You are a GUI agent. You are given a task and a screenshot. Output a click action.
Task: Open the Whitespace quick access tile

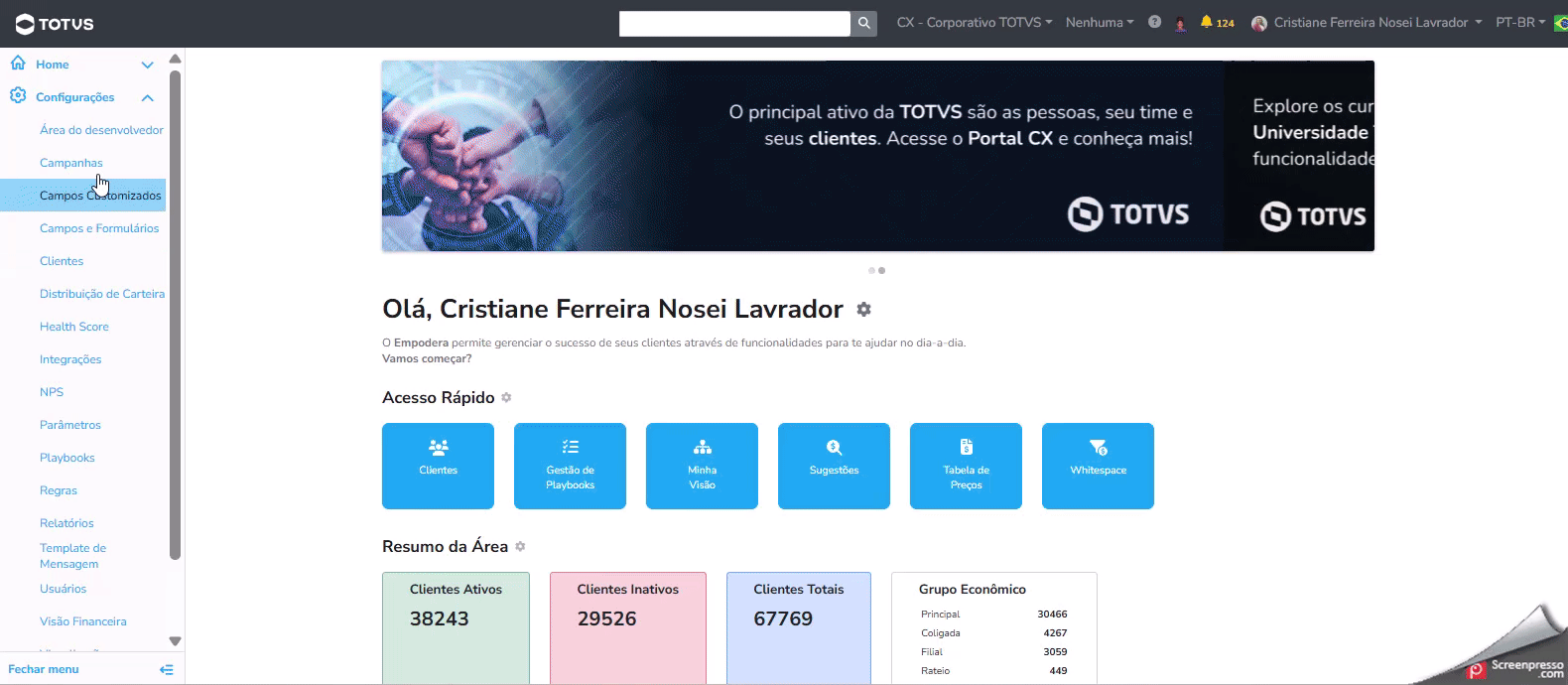click(x=1098, y=466)
